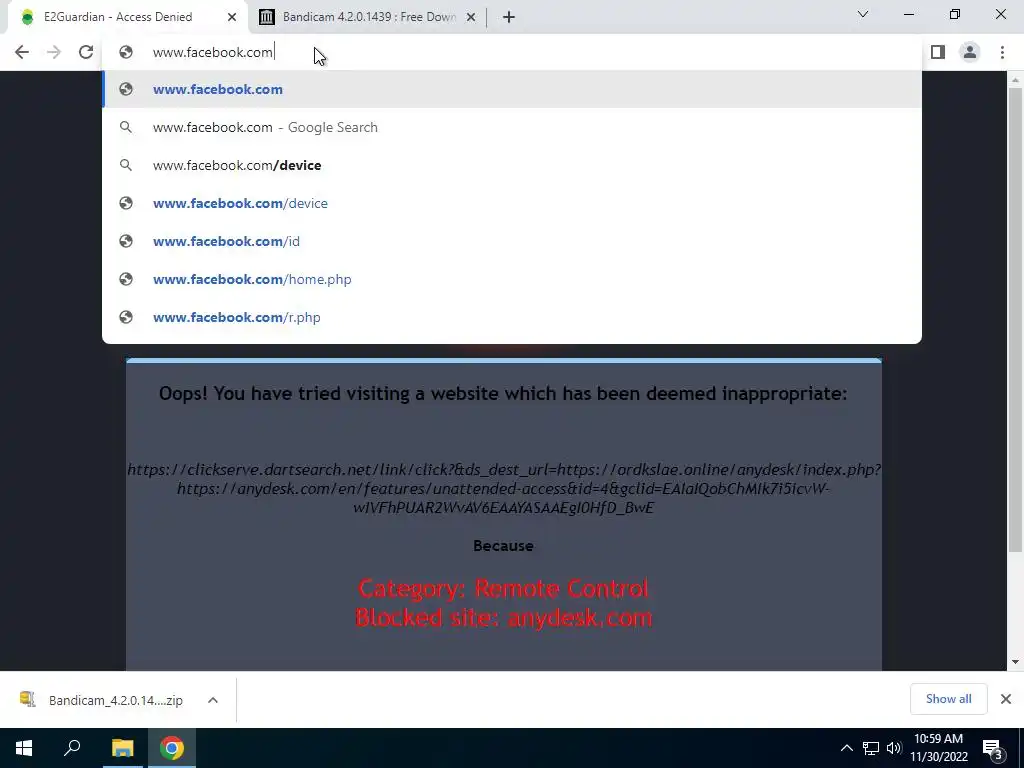Click the 'Oops! You have tried visiting' heading
Image resolution: width=1024 pixels, height=768 pixels.
tap(503, 394)
